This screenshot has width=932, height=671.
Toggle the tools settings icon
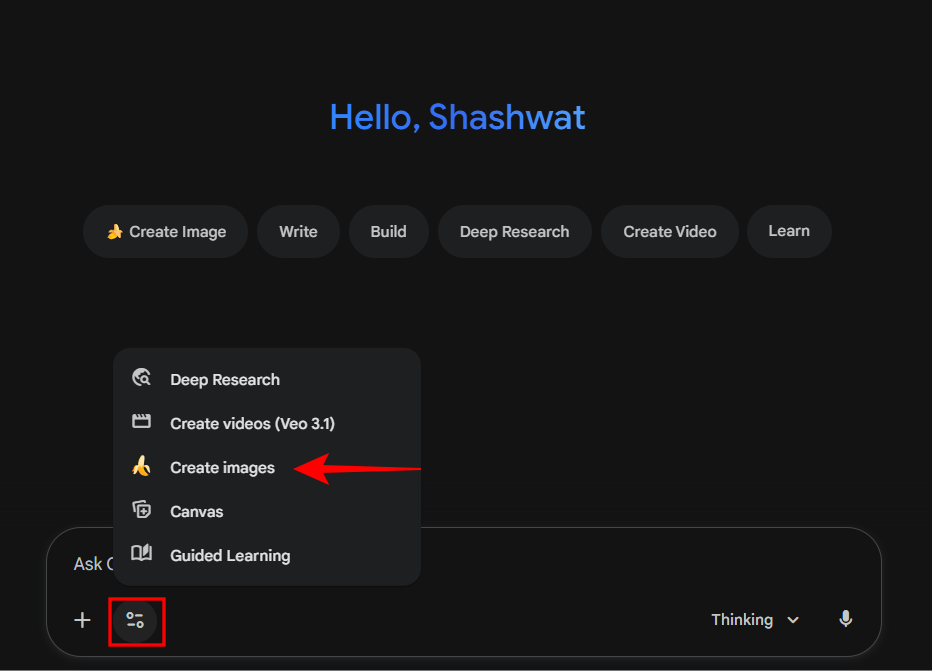point(135,620)
